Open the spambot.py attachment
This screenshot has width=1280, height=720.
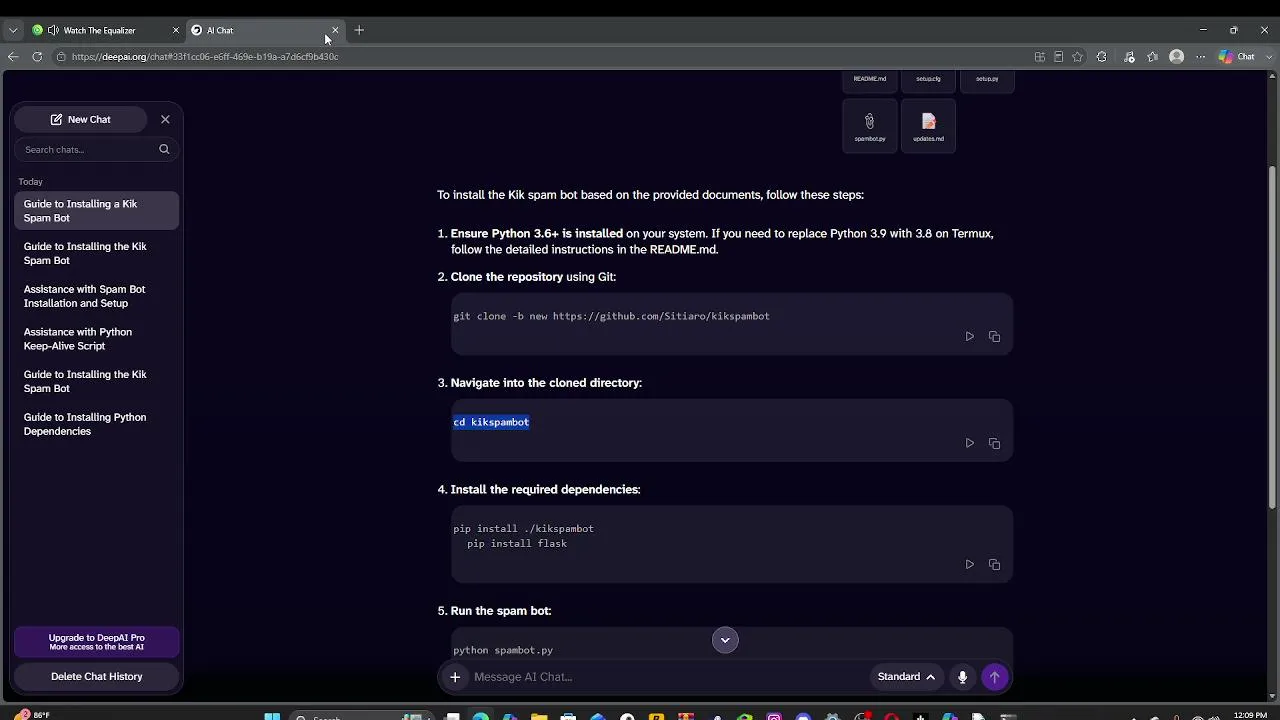coord(870,127)
